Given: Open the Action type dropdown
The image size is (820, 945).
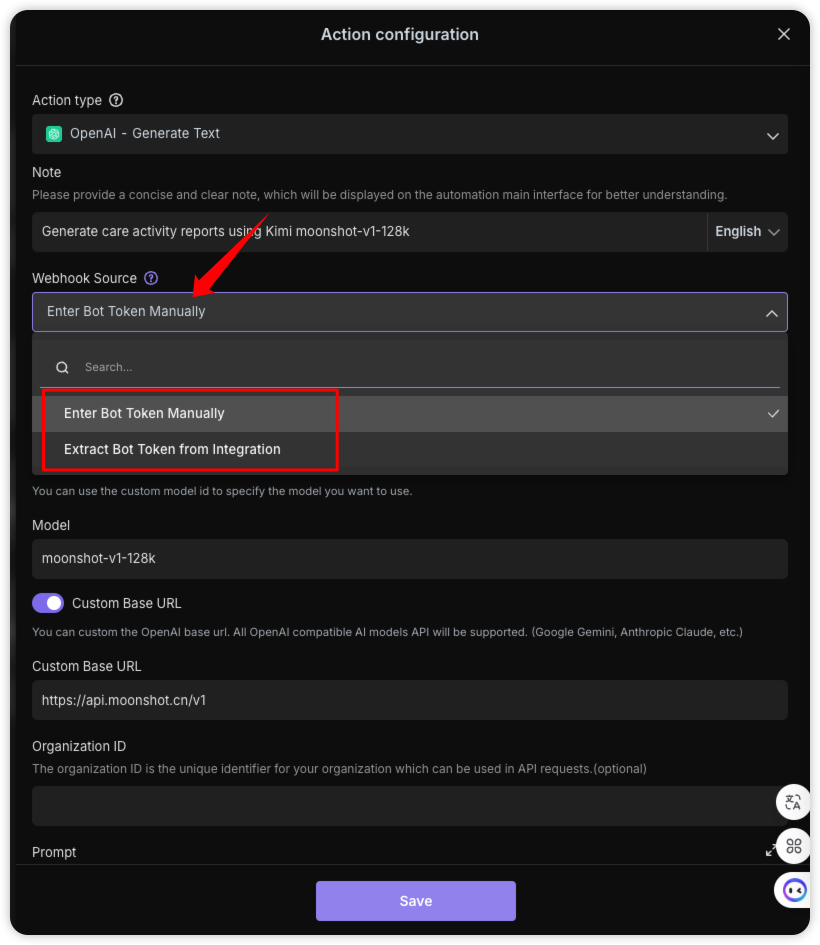Looking at the screenshot, I should (x=410, y=134).
